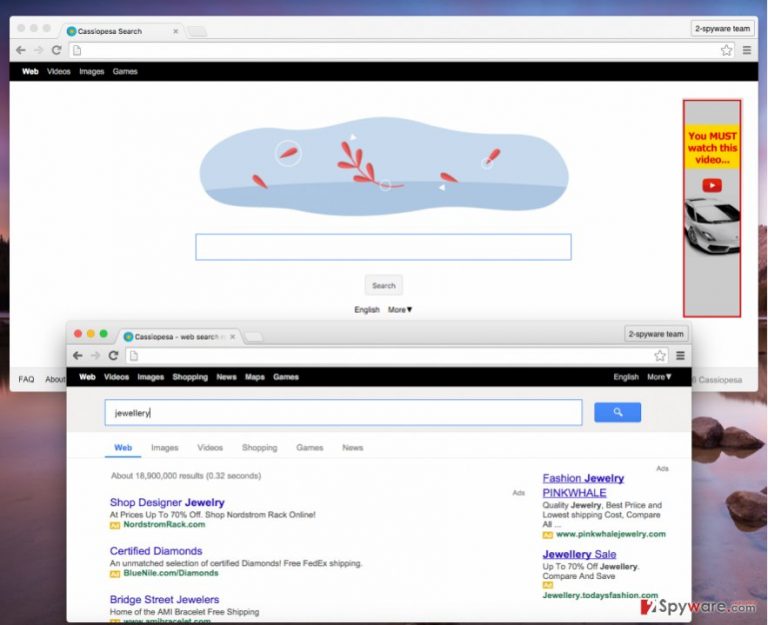Switch to Games results tab

(x=310, y=448)
